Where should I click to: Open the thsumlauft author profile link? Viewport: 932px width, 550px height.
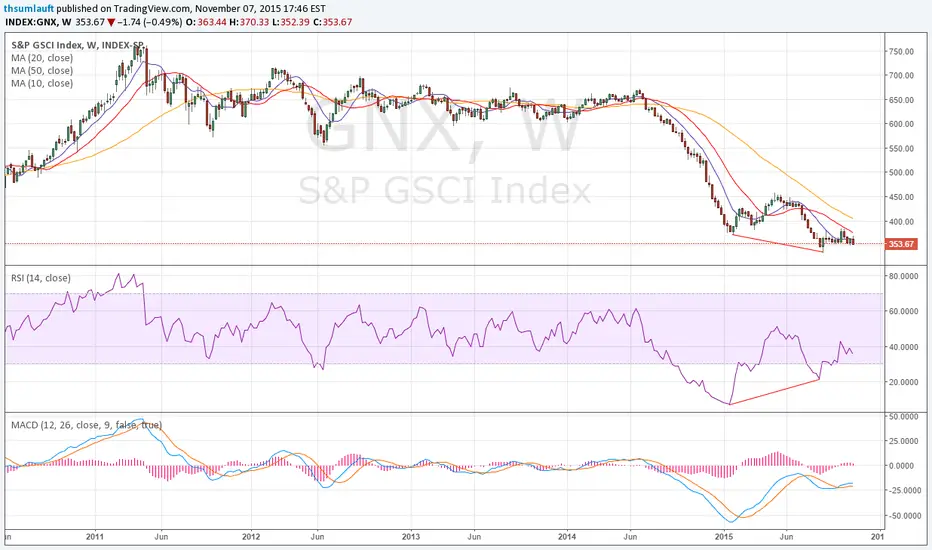coord(29,9)
